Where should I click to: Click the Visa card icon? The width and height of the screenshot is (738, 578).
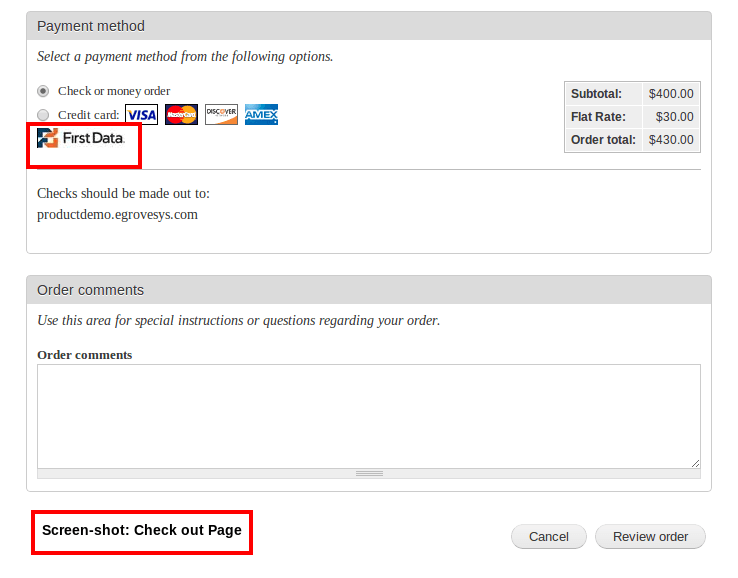tap(141, 115)
